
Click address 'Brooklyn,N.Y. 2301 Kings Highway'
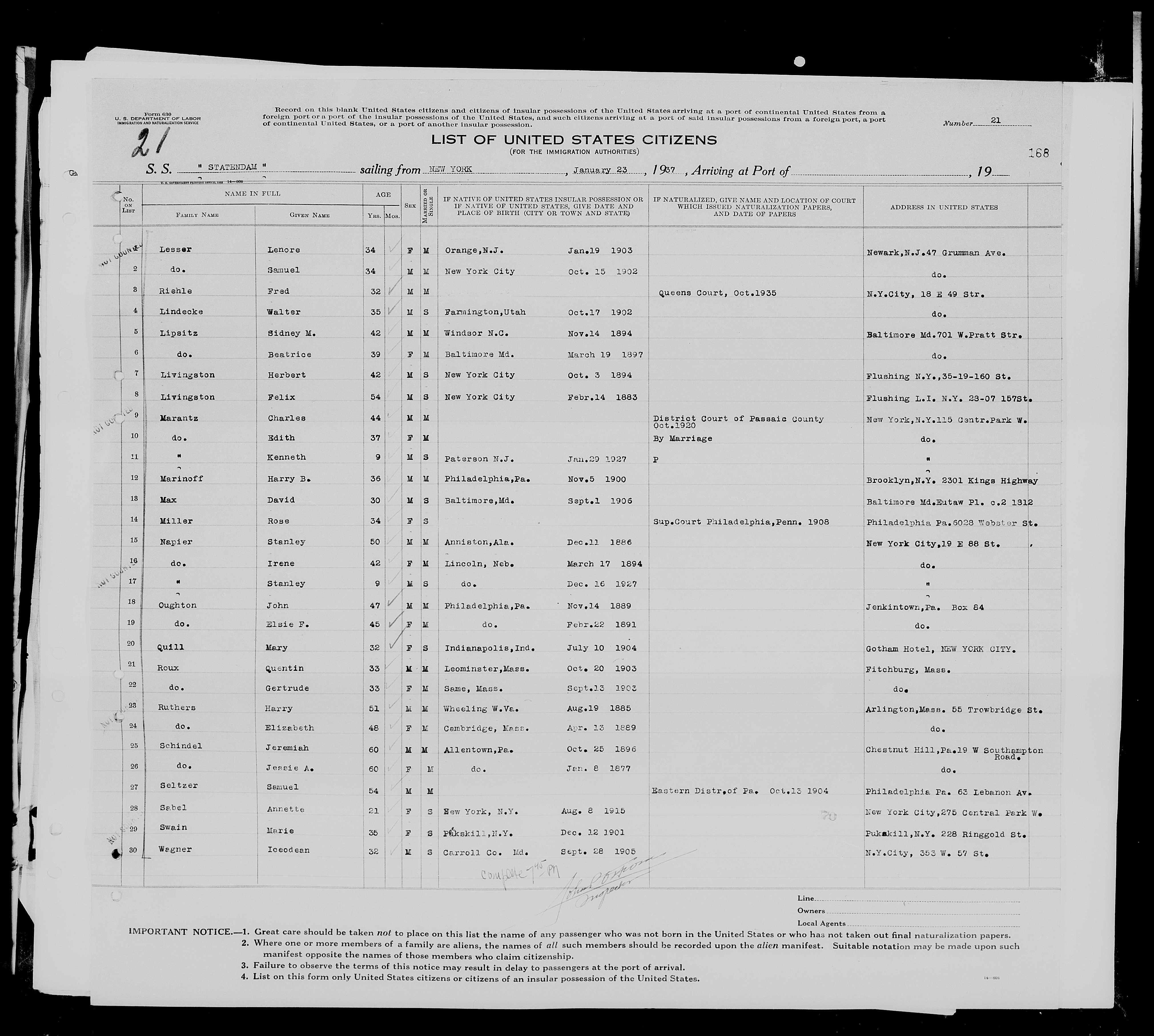tap(952, 480)
